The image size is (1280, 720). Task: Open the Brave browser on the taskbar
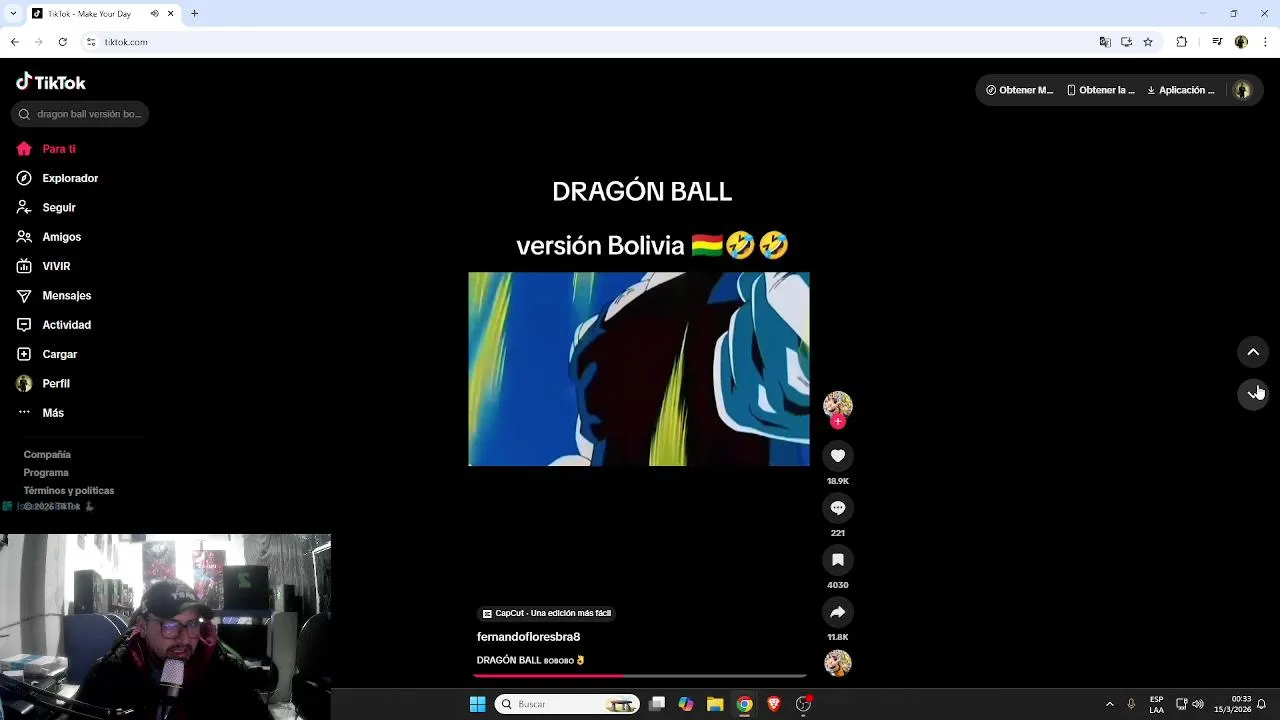click(x=773, y=704)
